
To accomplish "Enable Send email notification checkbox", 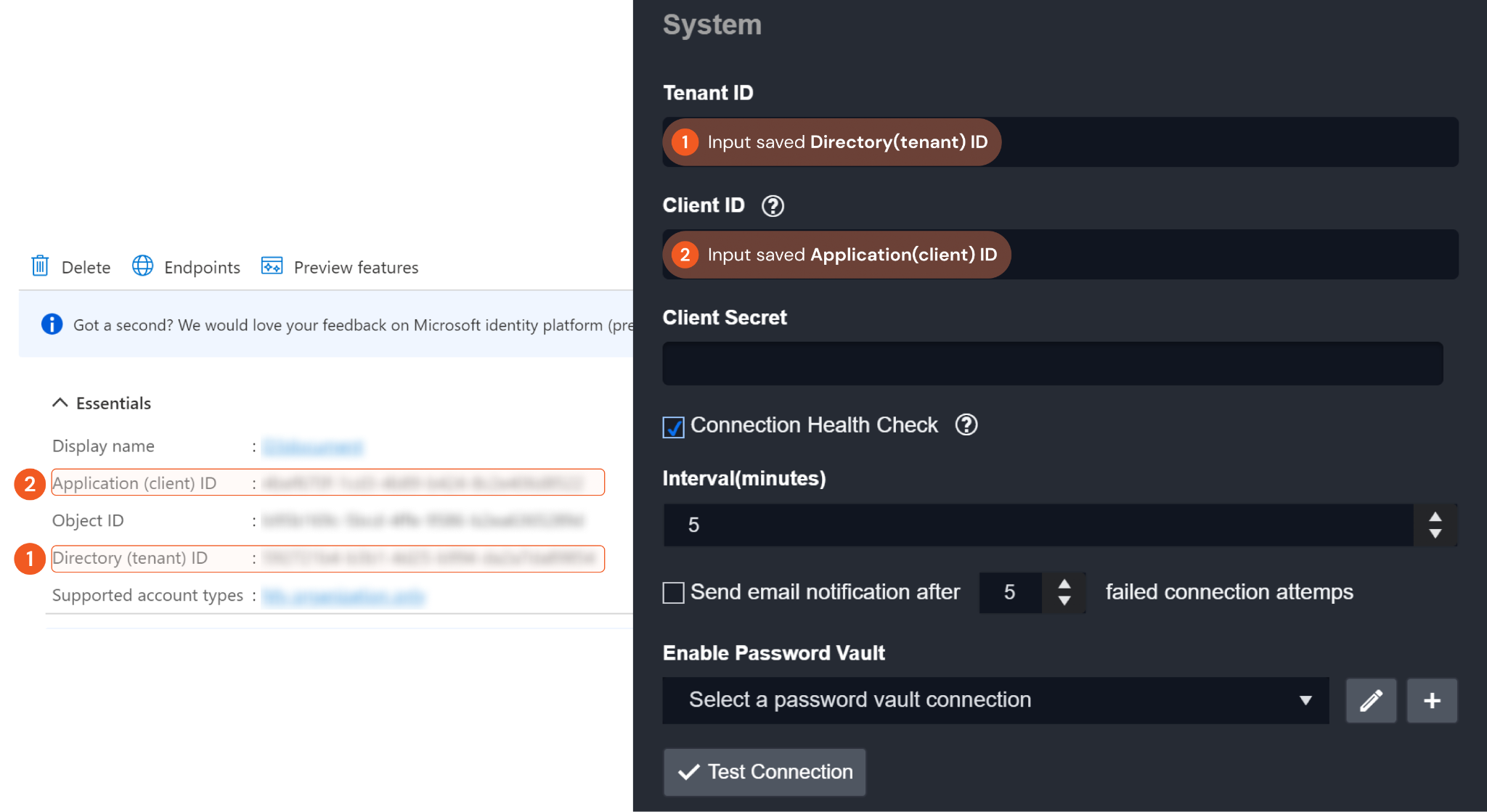I will point(673,593).
